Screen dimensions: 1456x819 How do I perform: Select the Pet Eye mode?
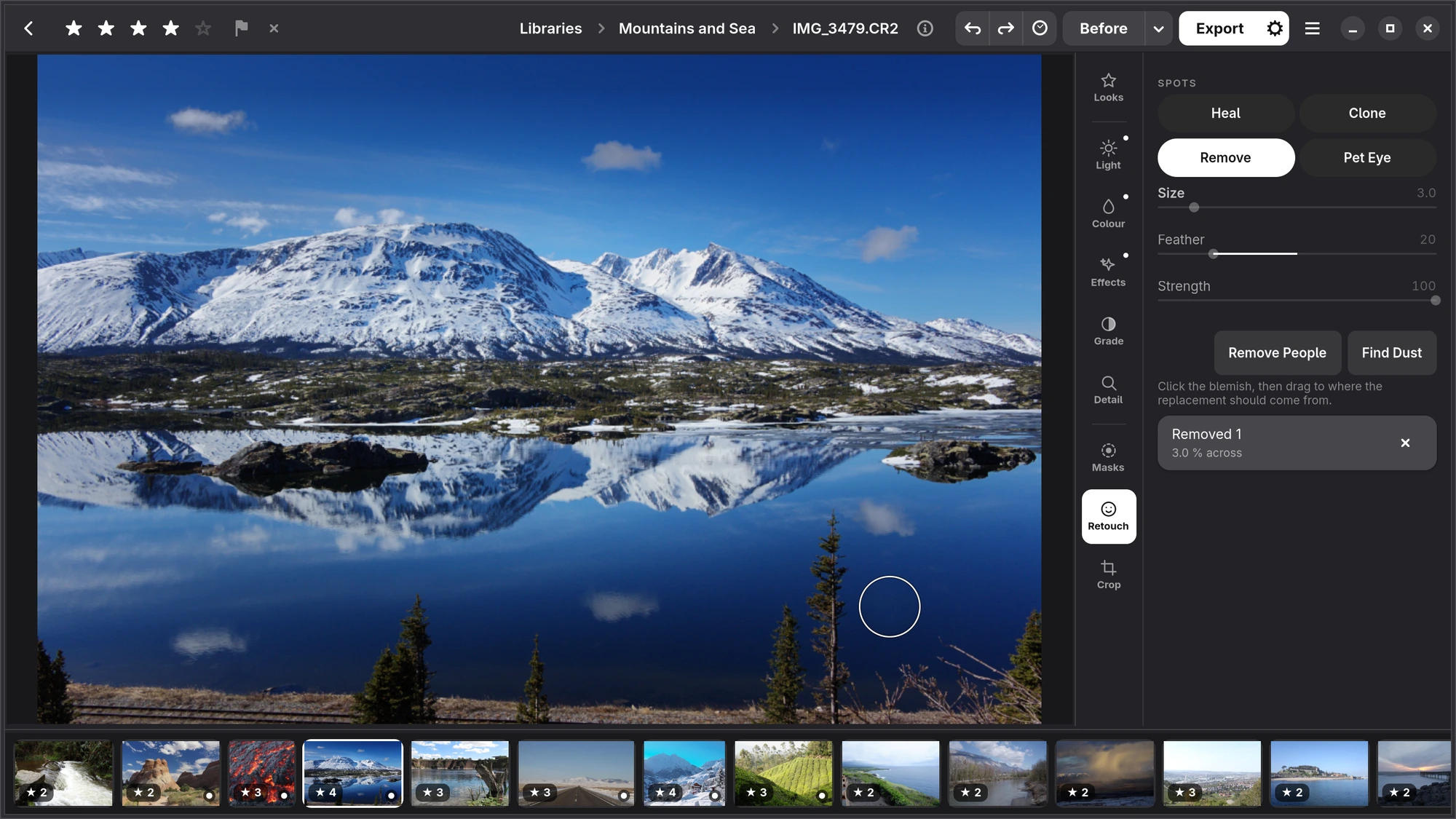coord(1367,157)
